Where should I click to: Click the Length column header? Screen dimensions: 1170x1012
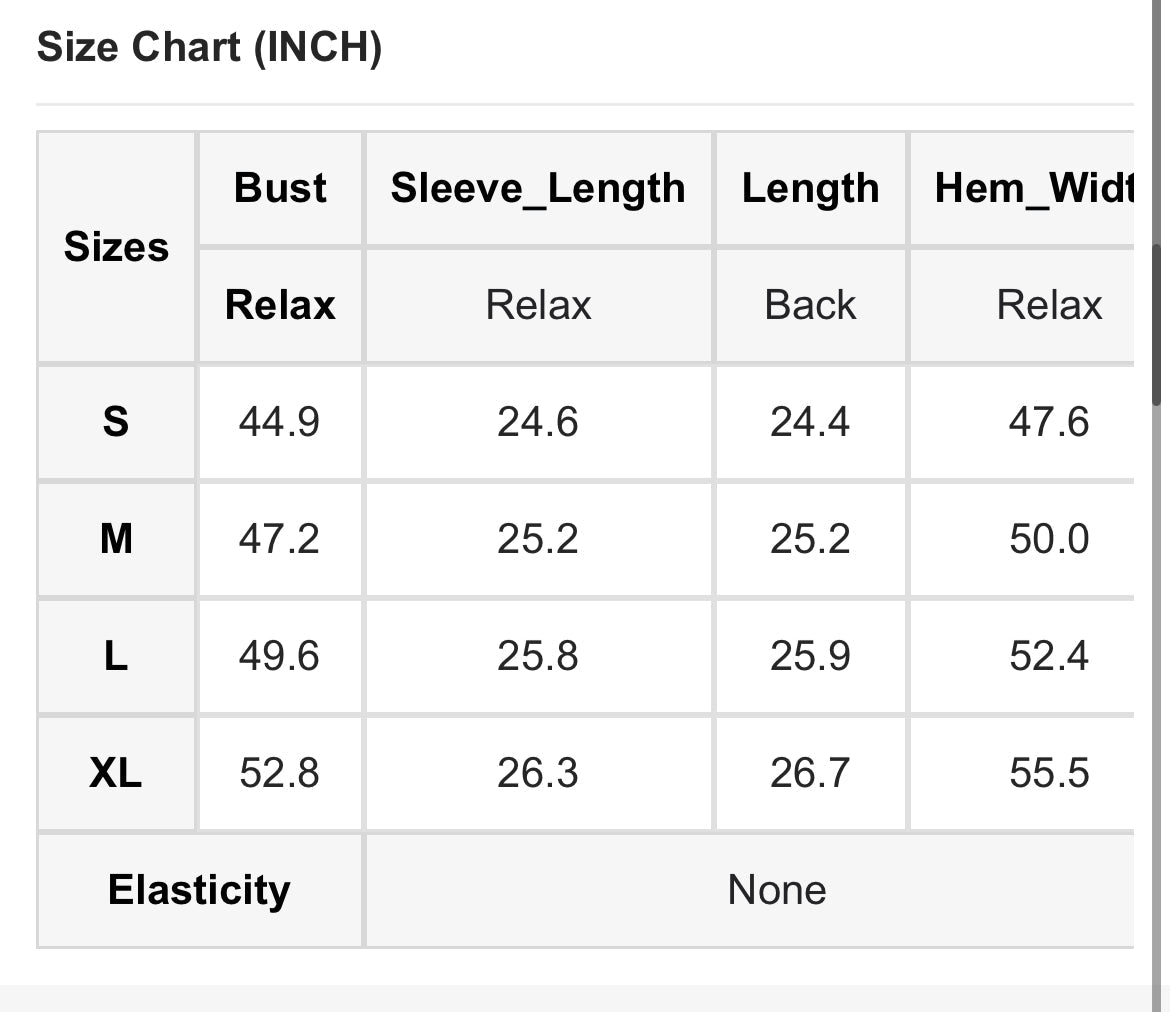point(810,188)
